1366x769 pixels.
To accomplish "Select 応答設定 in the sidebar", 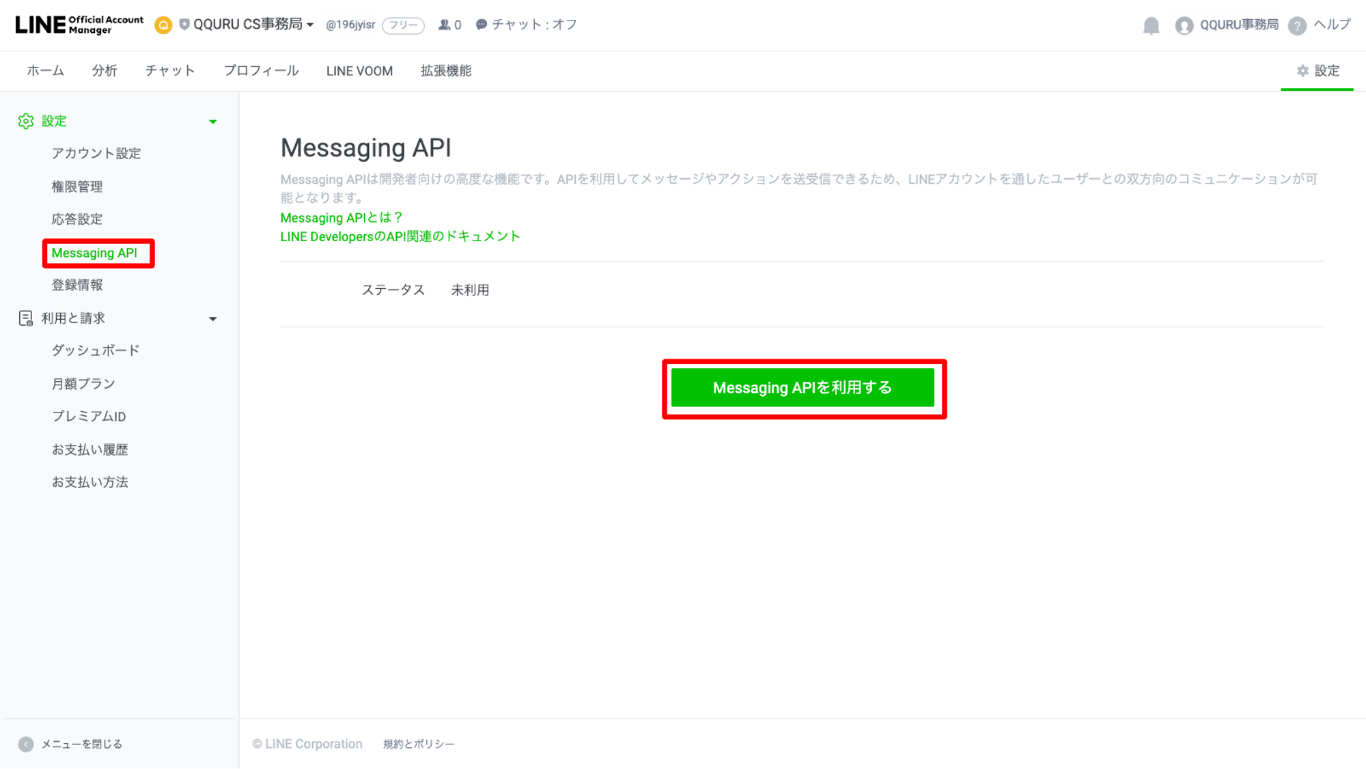I will click(x=77, y=219).
